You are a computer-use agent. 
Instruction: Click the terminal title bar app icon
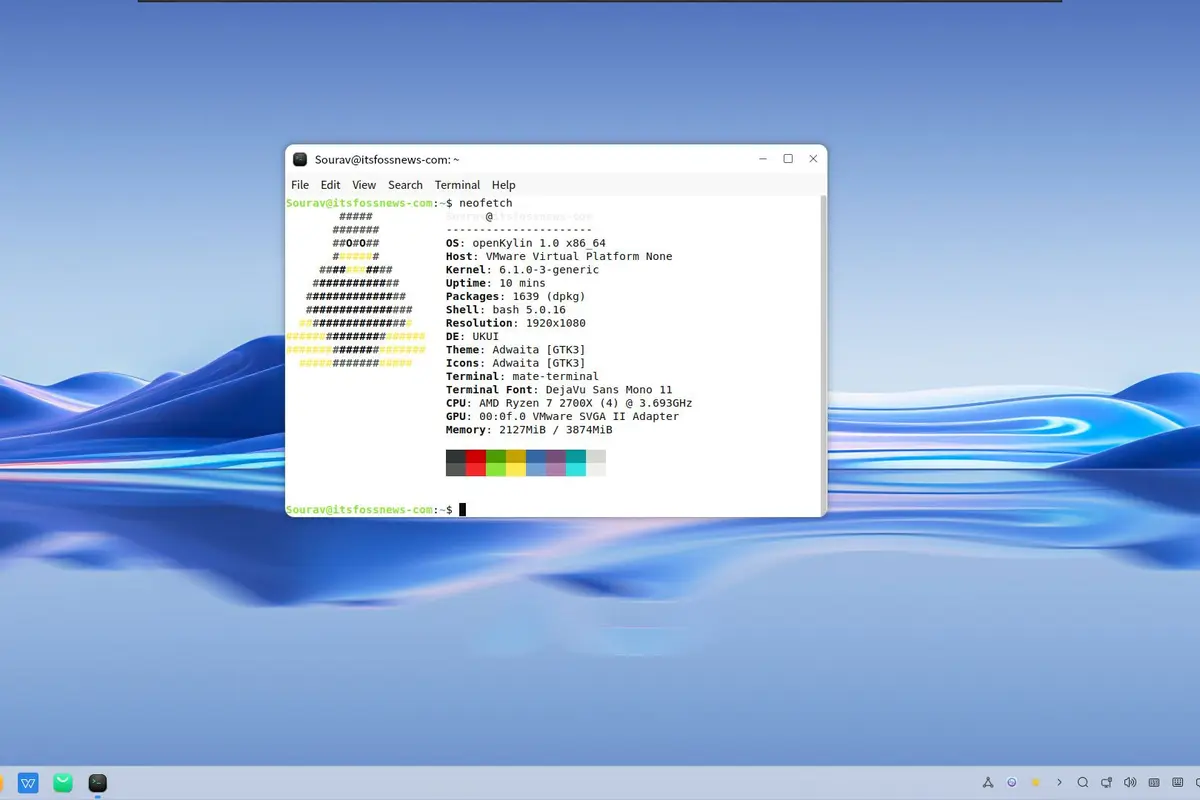(300, 159)
